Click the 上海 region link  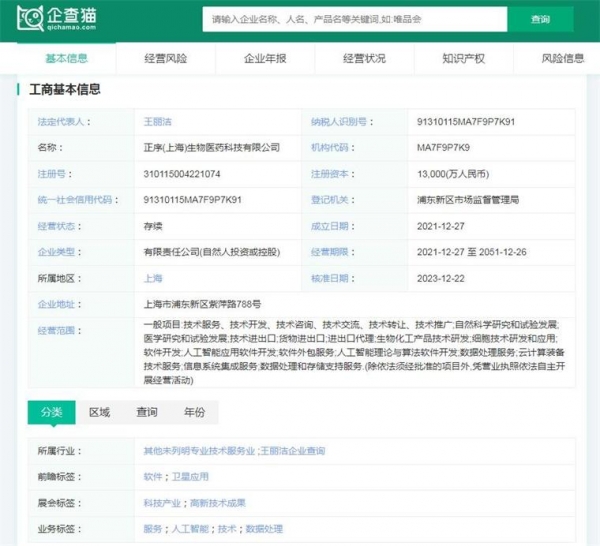click(x=153, y=278)
